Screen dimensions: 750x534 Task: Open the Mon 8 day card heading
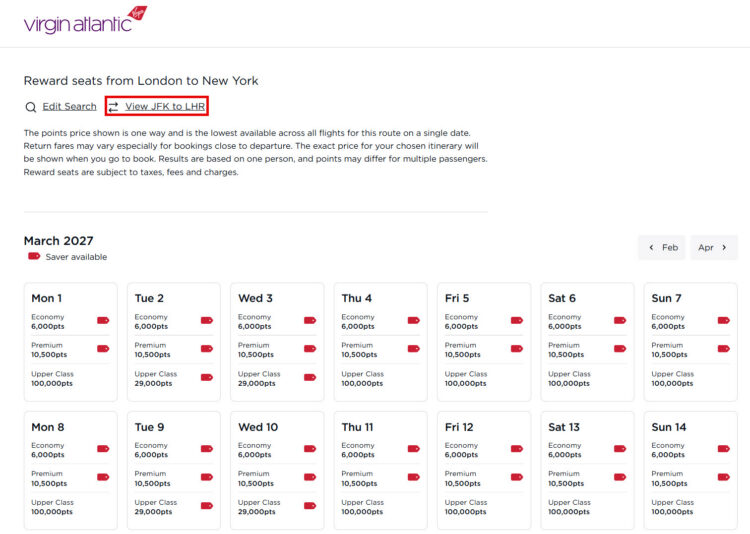coord(47,427)
